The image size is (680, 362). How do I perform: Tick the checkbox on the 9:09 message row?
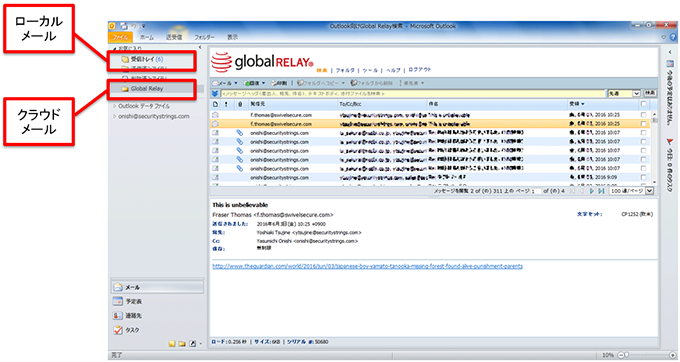[x=643, y=177]
